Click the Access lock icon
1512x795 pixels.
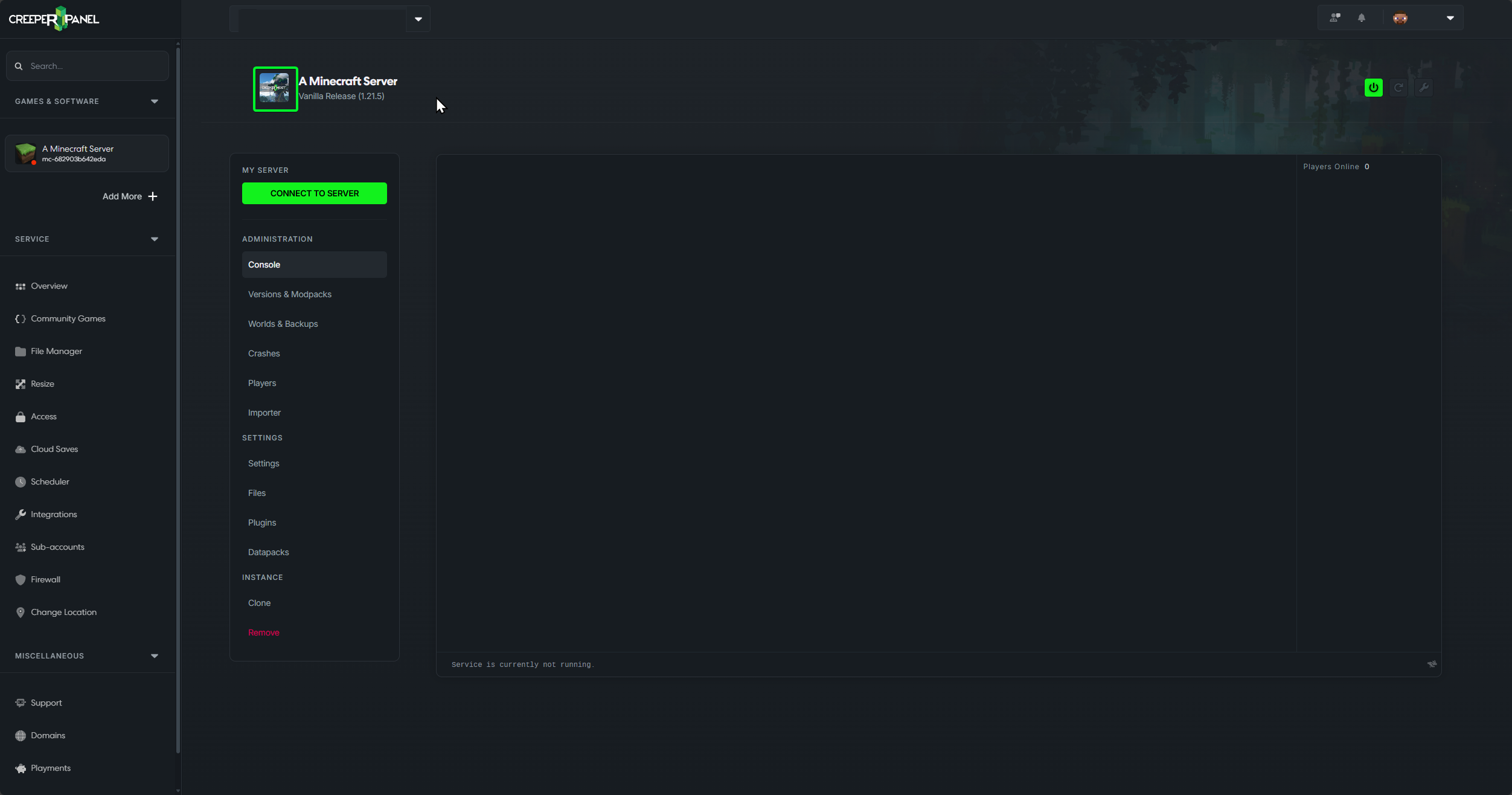21,417
